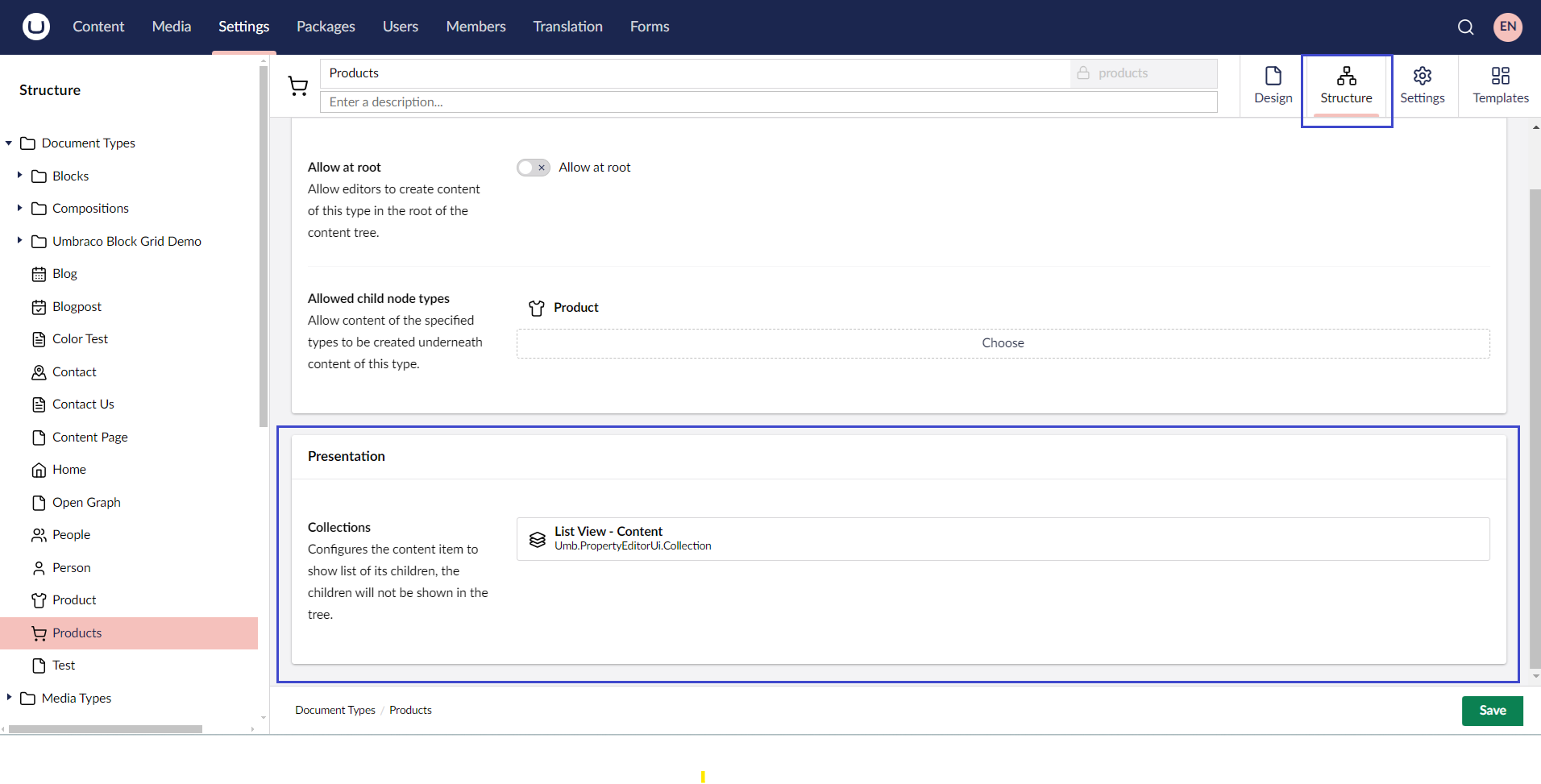Click the Contact person icon in the tree
This screenshot has width=1541, height=784.
[x=39, y=371]
